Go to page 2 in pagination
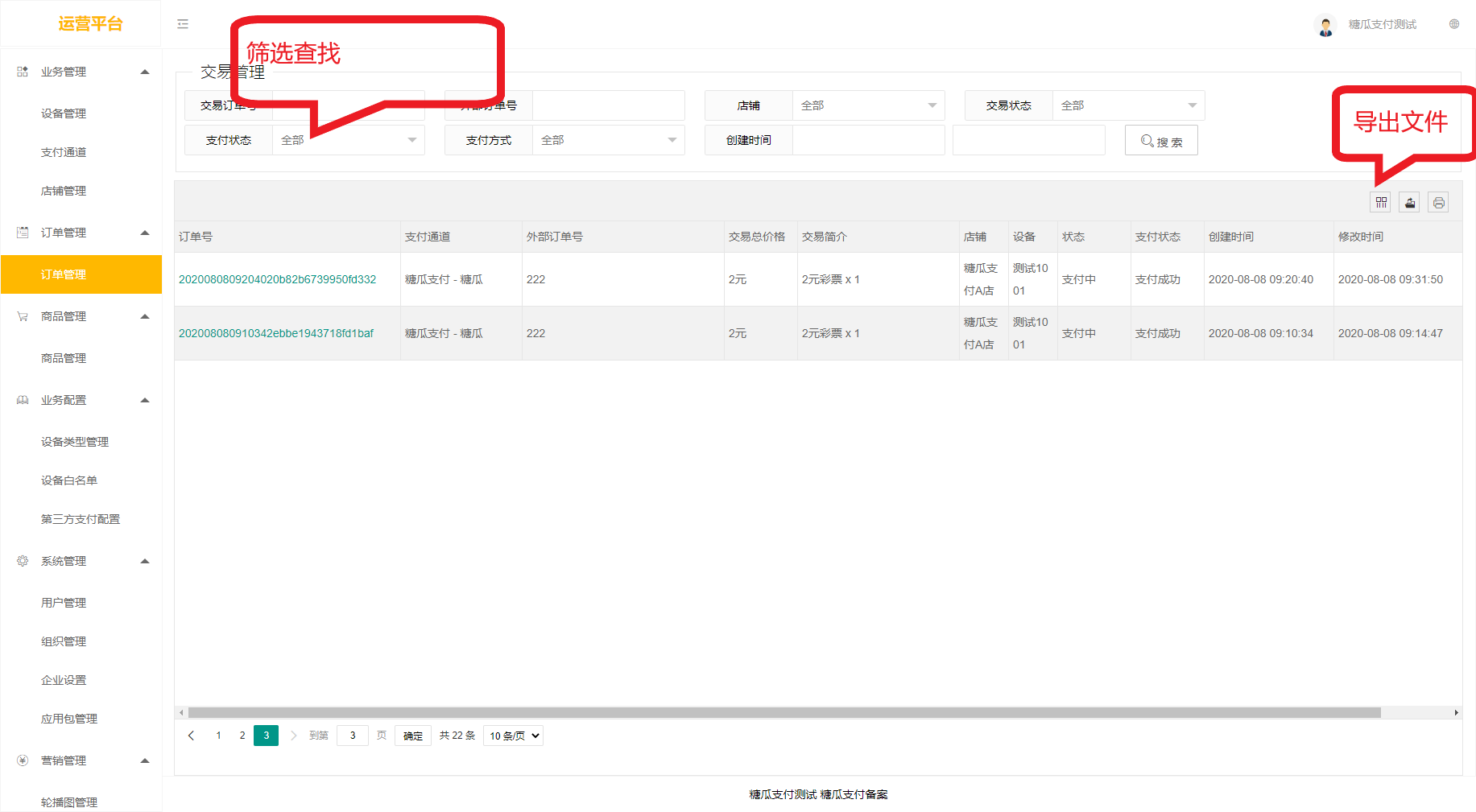This screenshot has width=1476, height=812. click(242, 736)
